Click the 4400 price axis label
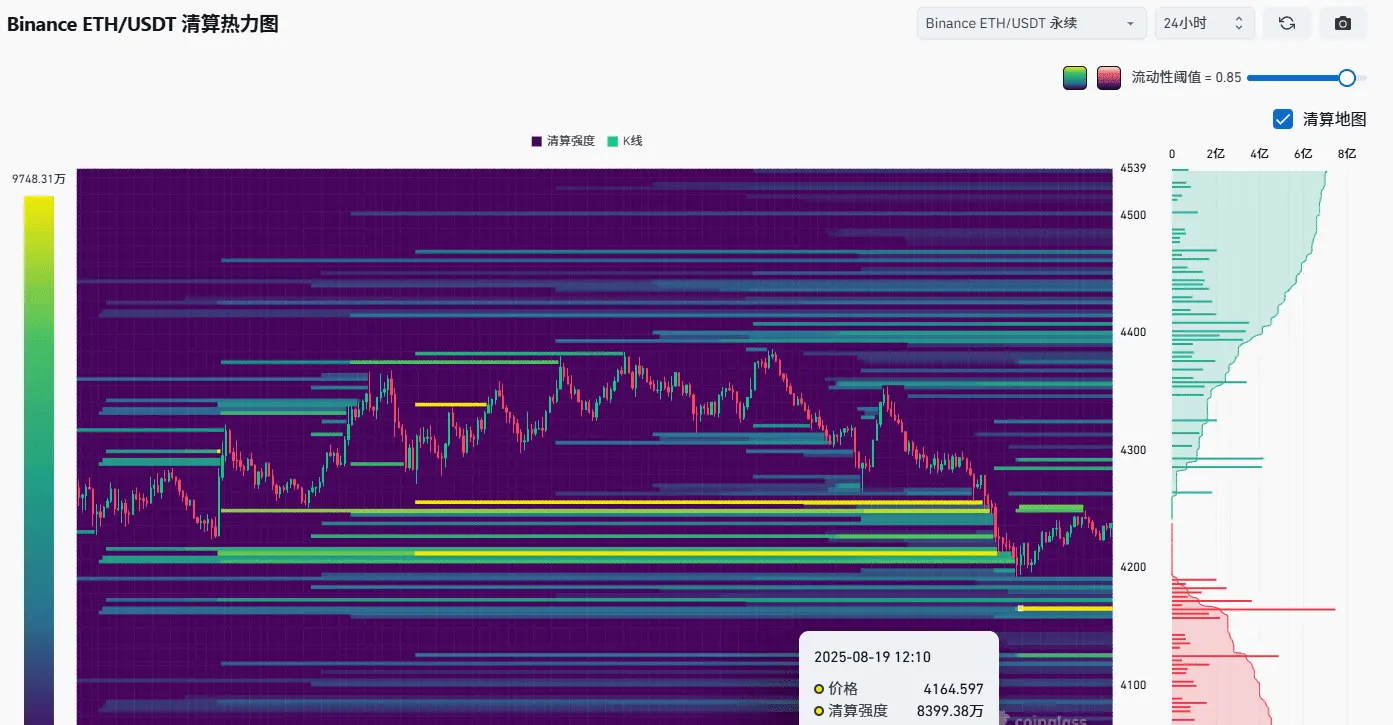Viewport: 1393px width, 725px height. click(1133, 332)
